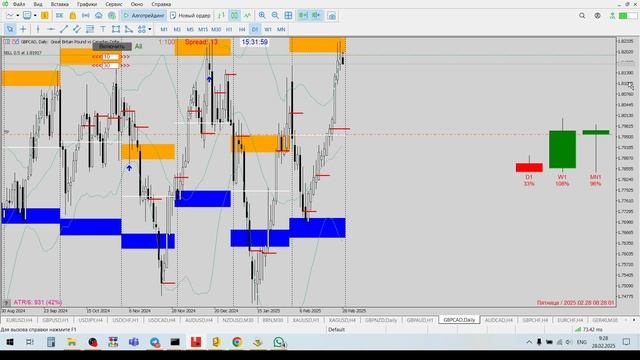Switch timeframe to MN
Screen dimensions: 640x360
tap(281, 29)
